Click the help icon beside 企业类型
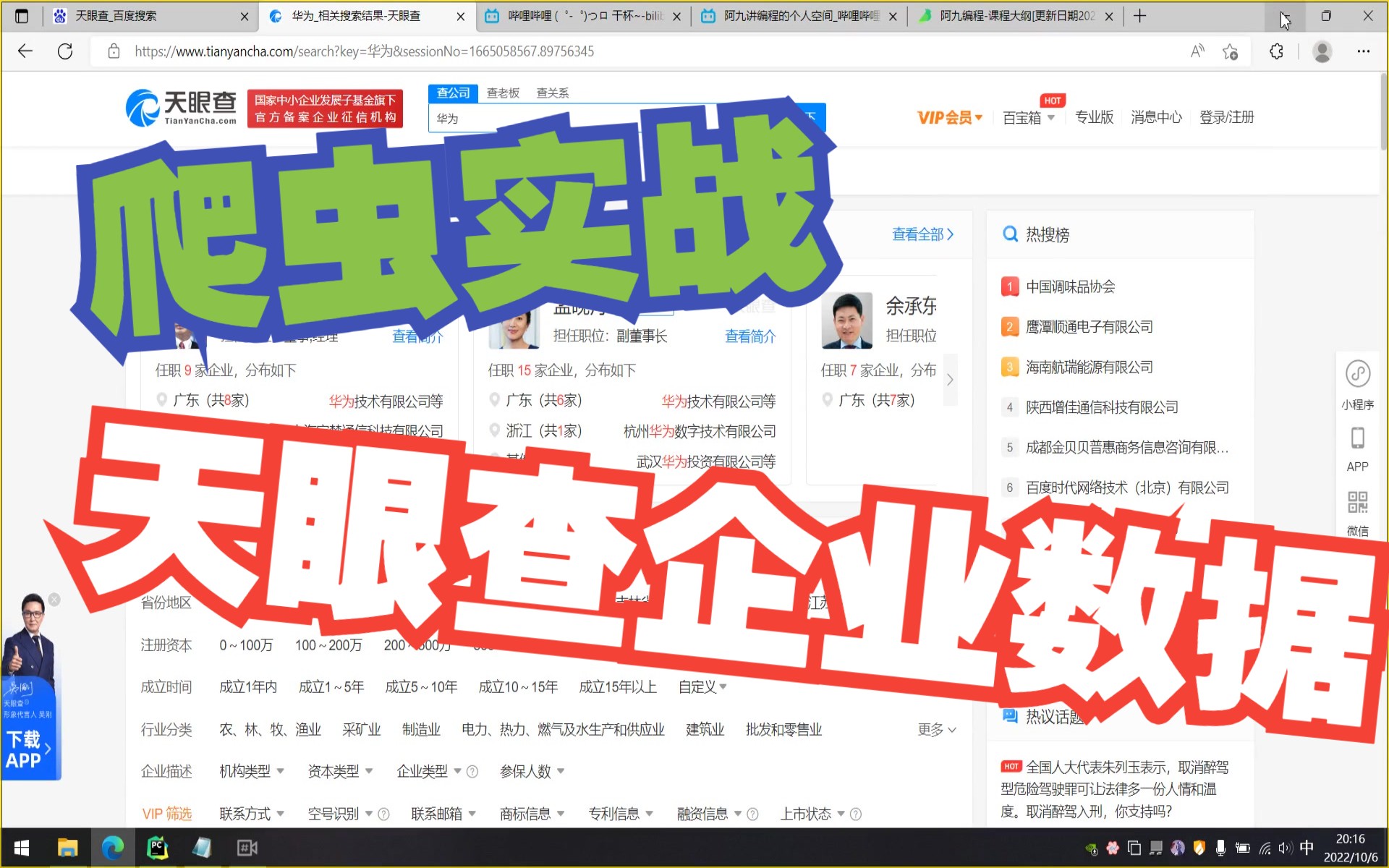 [x=472, y=772]
